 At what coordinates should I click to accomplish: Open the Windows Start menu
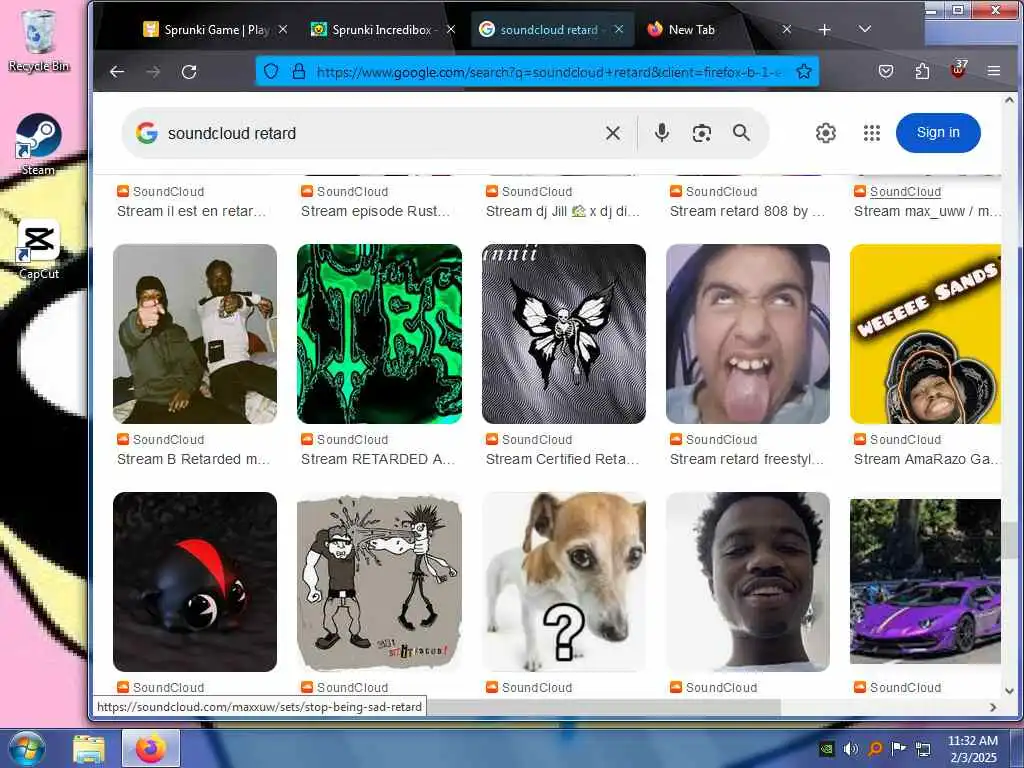(x=26, y=748)
